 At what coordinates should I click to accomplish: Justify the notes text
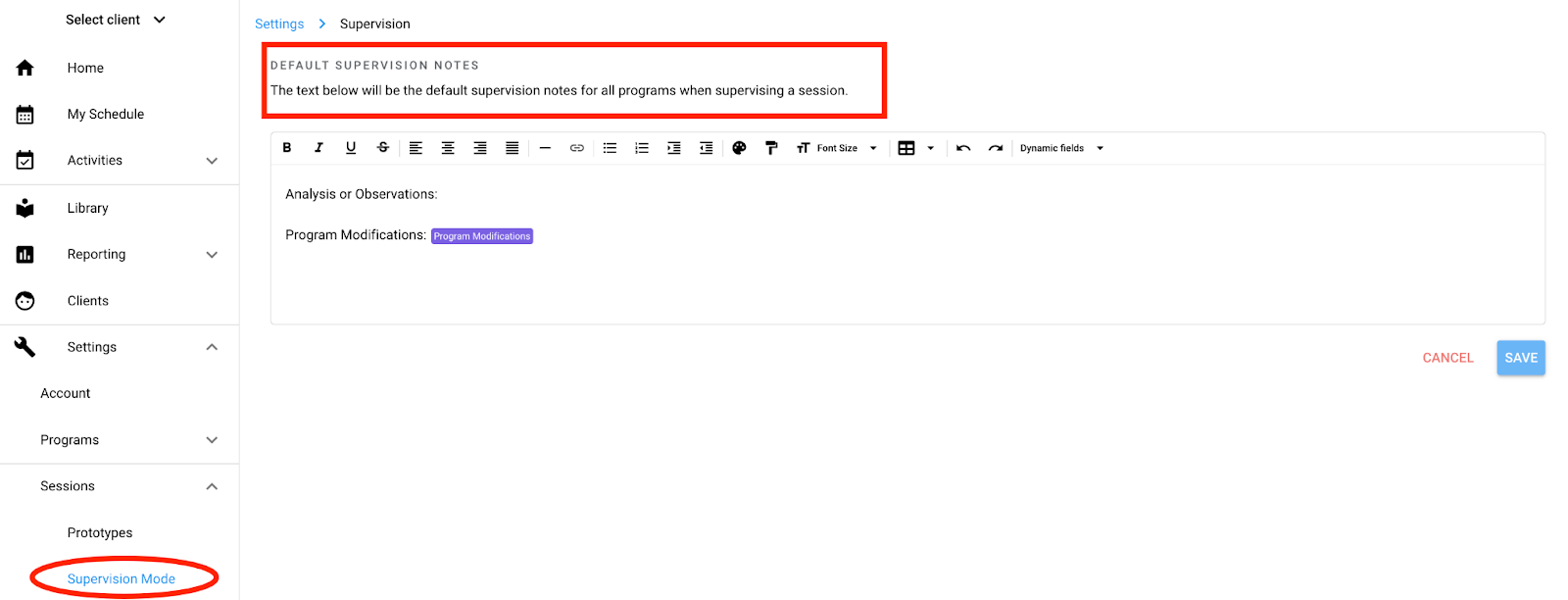pos(512,148)
